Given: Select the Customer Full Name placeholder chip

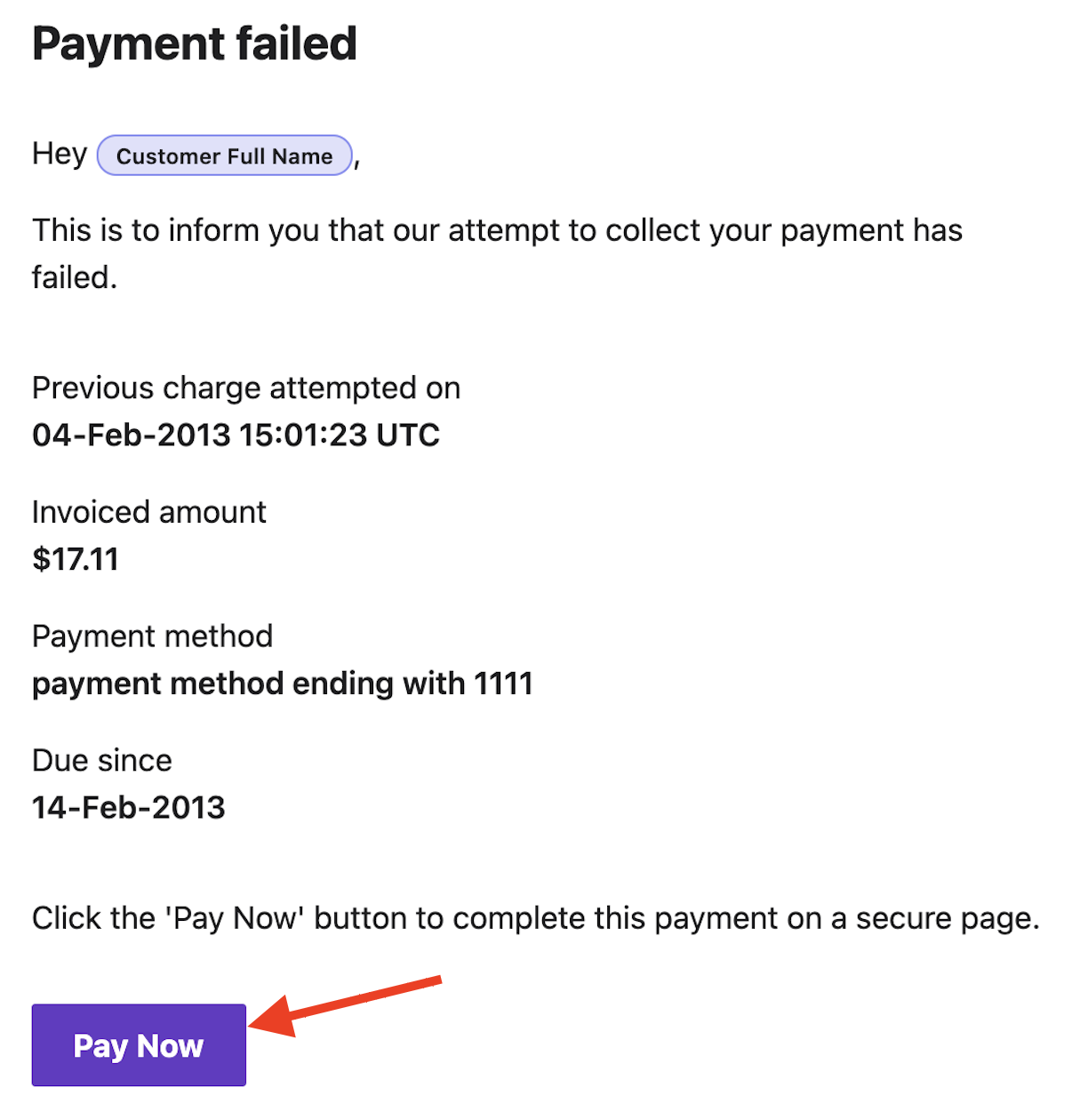Looking at the screenshot, I should pos(225,156).
